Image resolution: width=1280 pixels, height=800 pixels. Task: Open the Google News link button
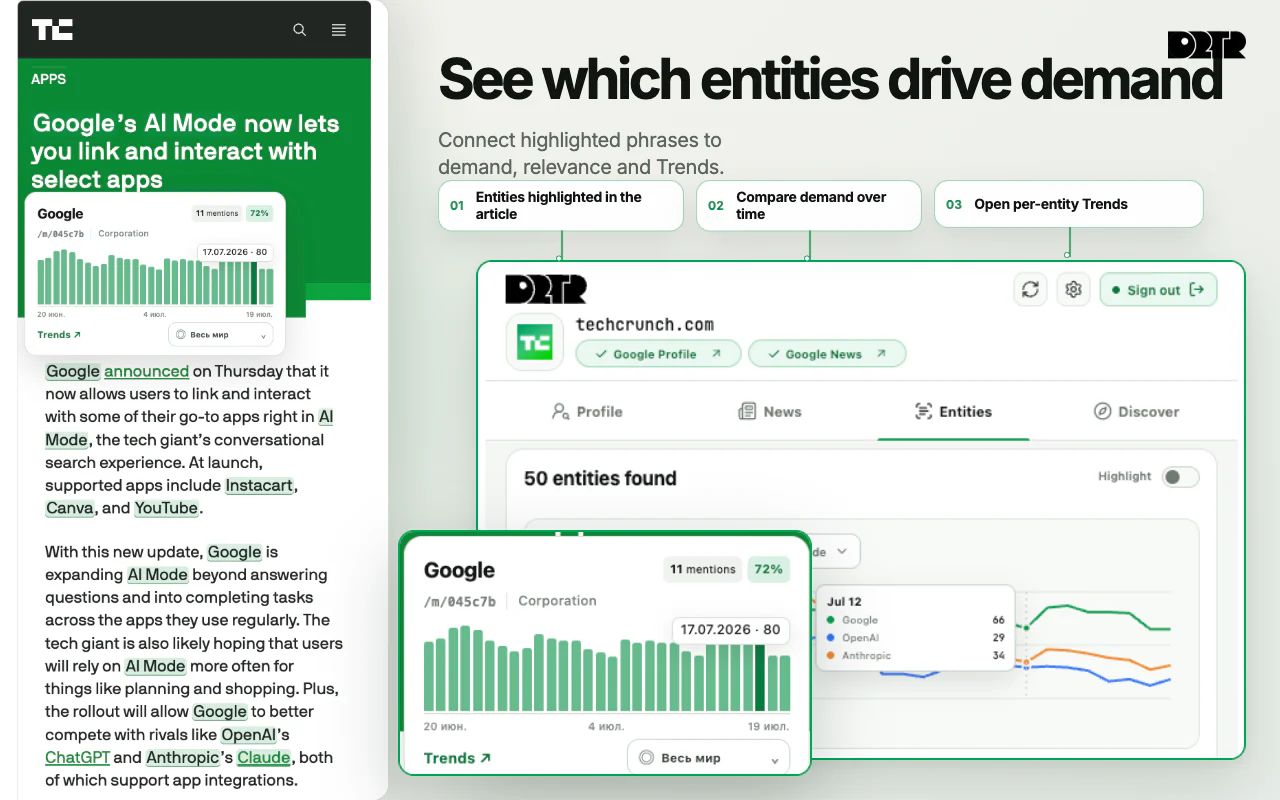(827, 354)
